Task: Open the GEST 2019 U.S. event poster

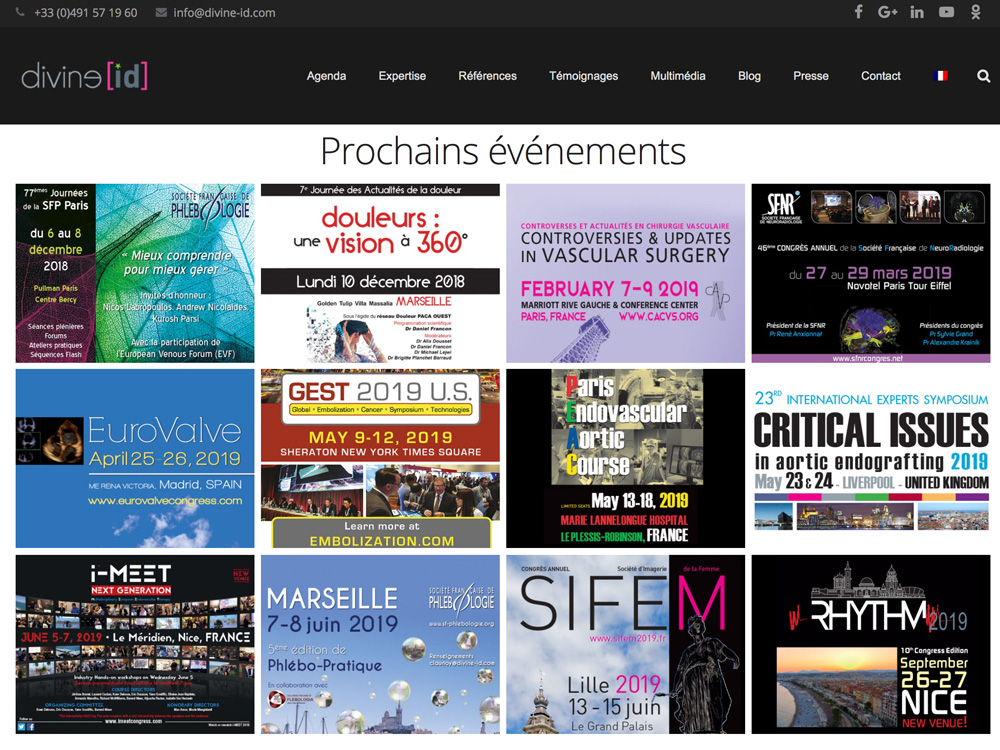Action: click(x=380, y=459)
